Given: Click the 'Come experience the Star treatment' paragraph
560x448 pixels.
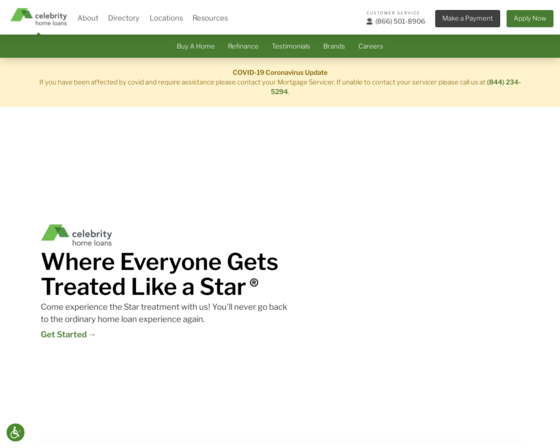Looking at the screenshot, I should [164, 313].
